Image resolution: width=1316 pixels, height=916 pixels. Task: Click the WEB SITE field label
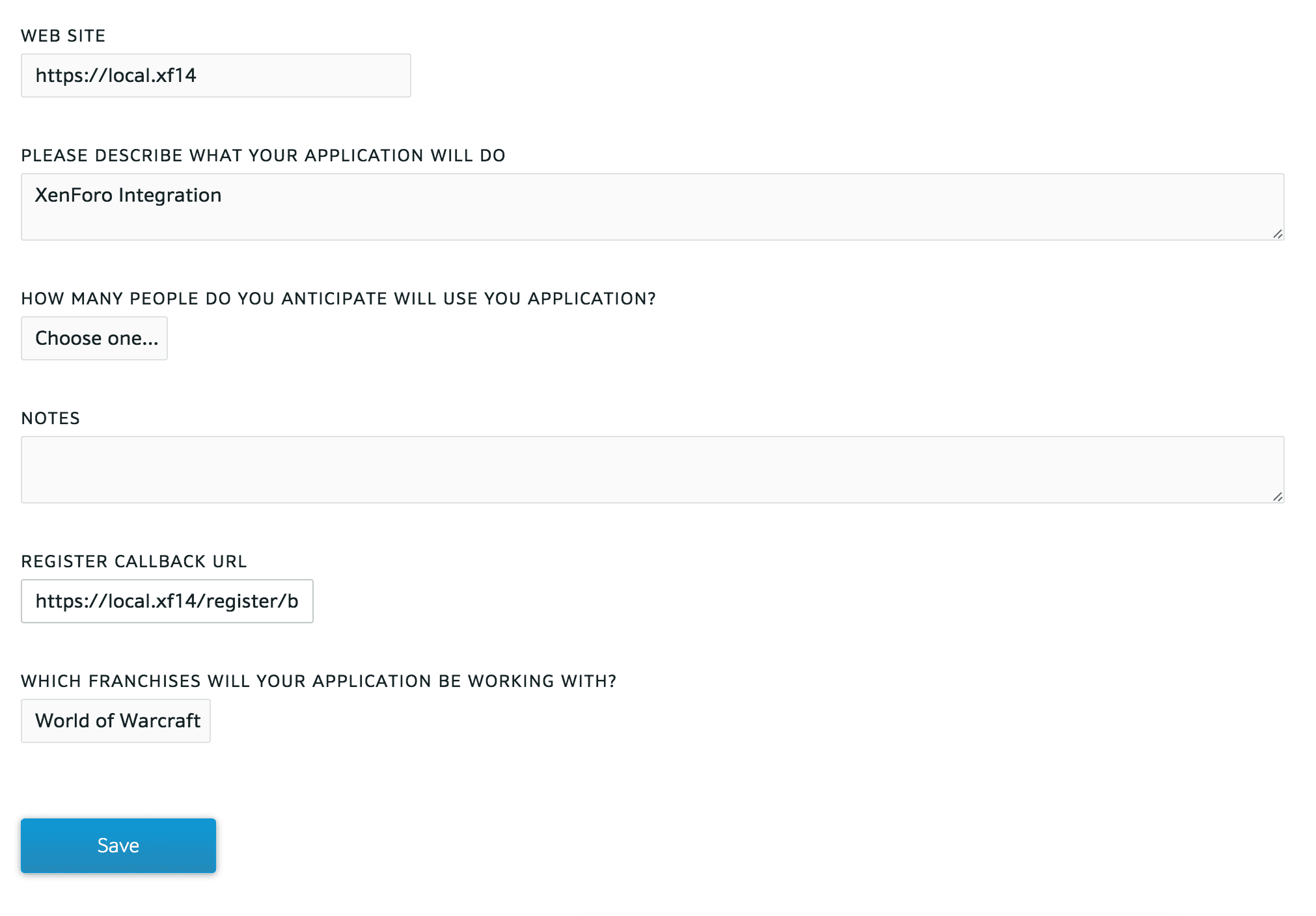pos(63,36)
